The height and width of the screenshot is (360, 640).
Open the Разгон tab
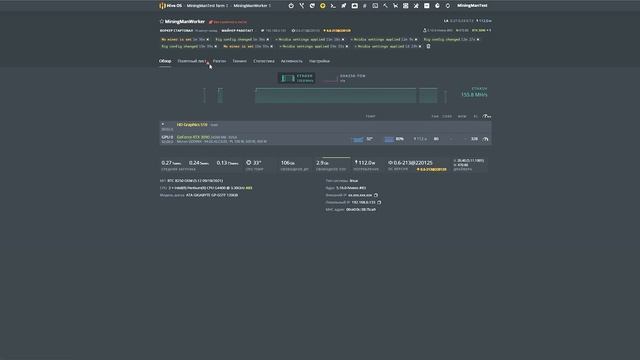click(x=219, y=61)
